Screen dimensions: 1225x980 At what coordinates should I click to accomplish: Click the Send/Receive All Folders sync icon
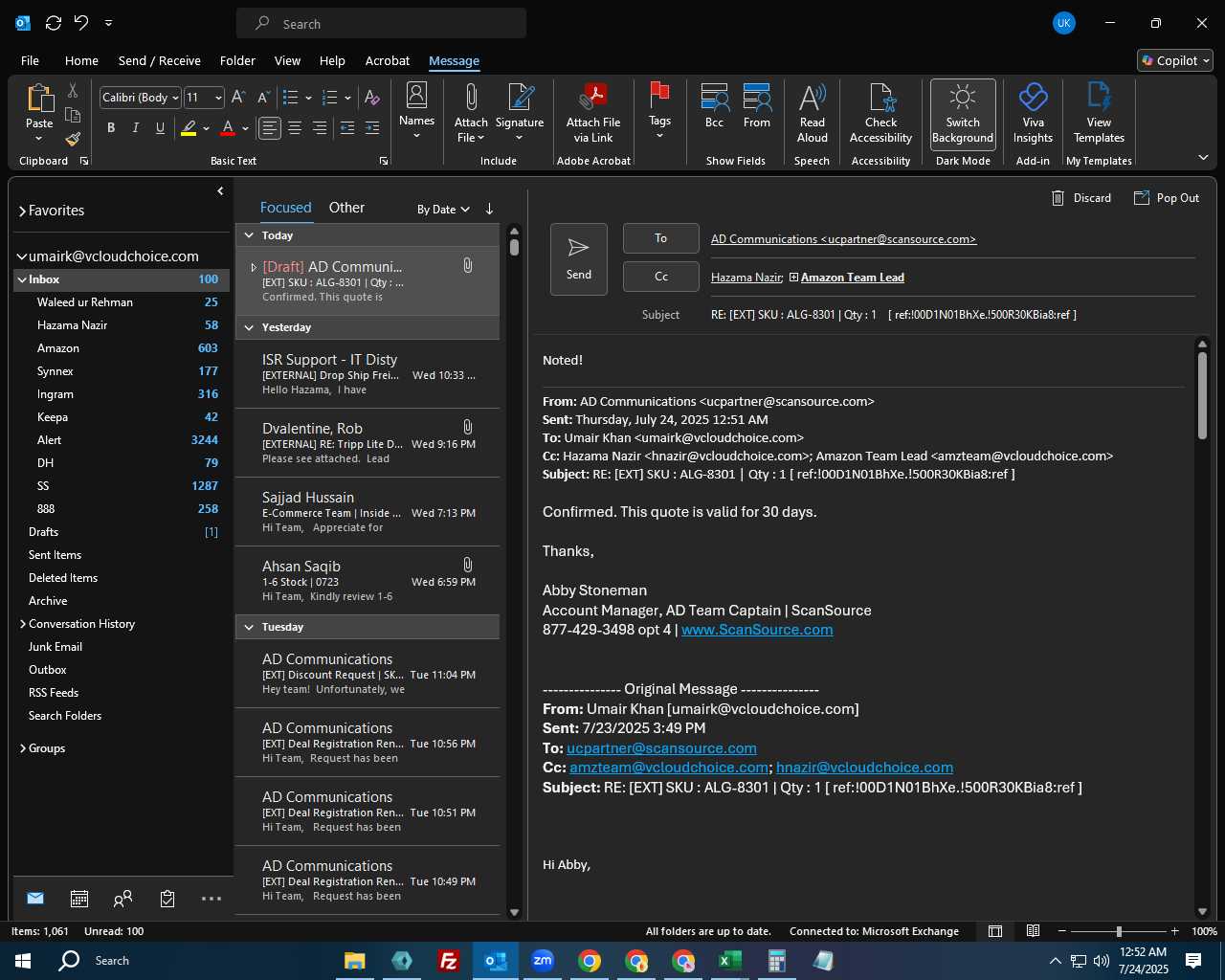54,23
